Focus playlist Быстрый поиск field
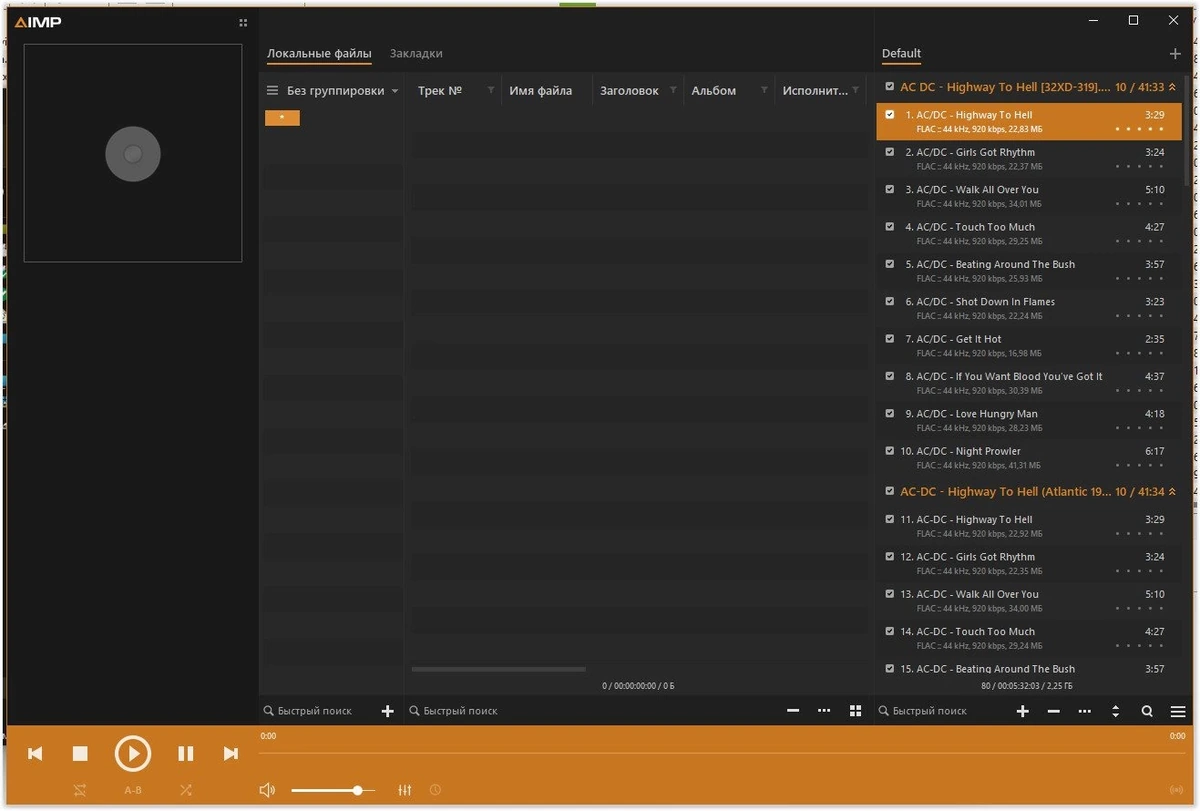The image size is (1200, 811). 942,711
